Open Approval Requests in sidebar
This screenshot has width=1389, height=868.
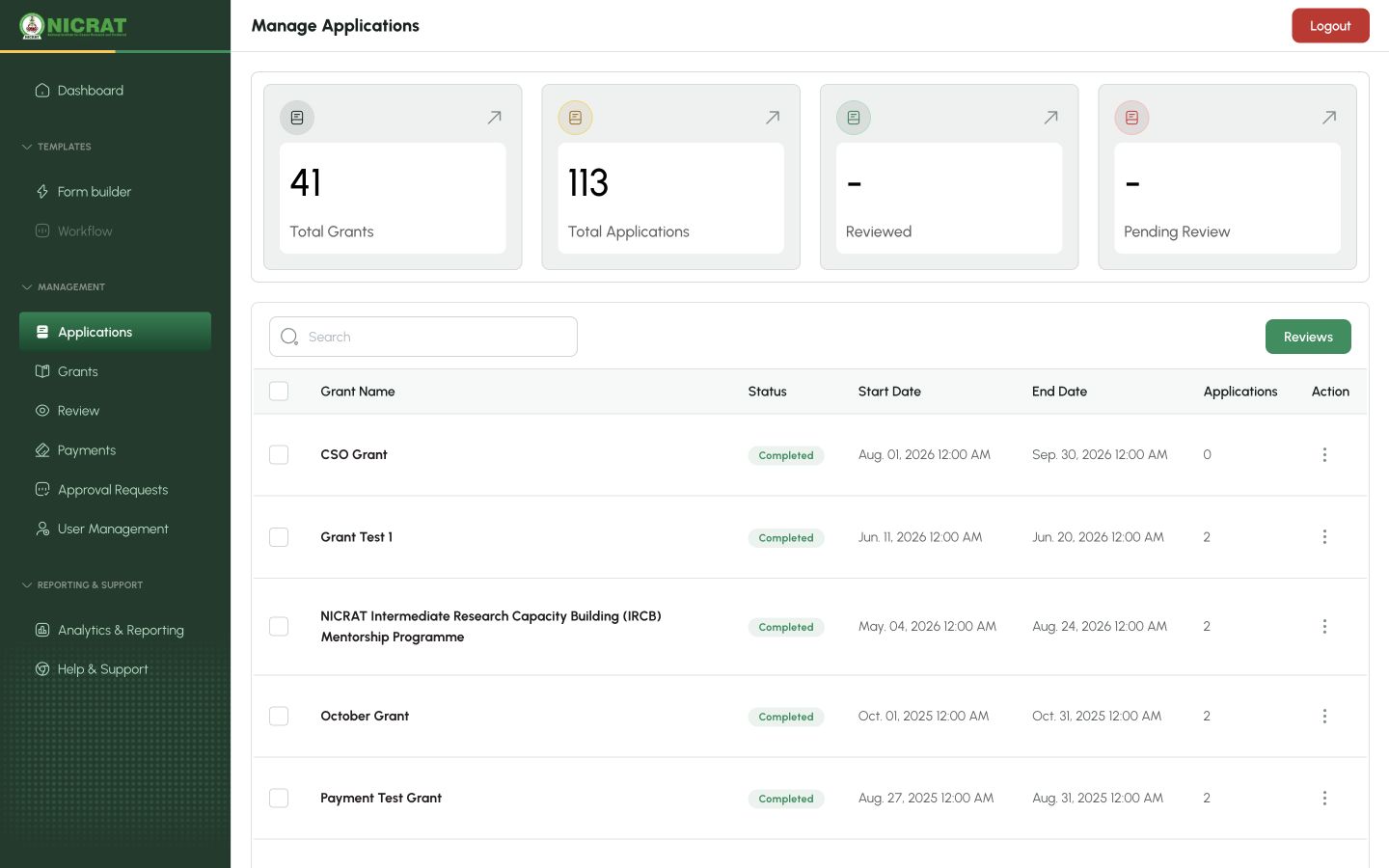(115, 490)
